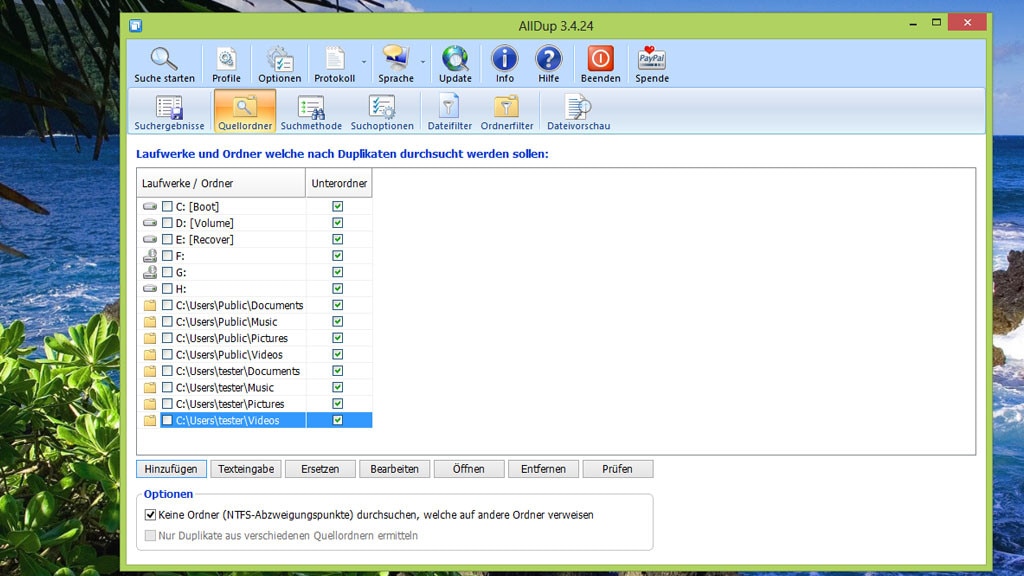Click folder icon for C:\Users\Public\Videos
Viewport: 1024px width, 576px height.
click(x=150, y=355)
